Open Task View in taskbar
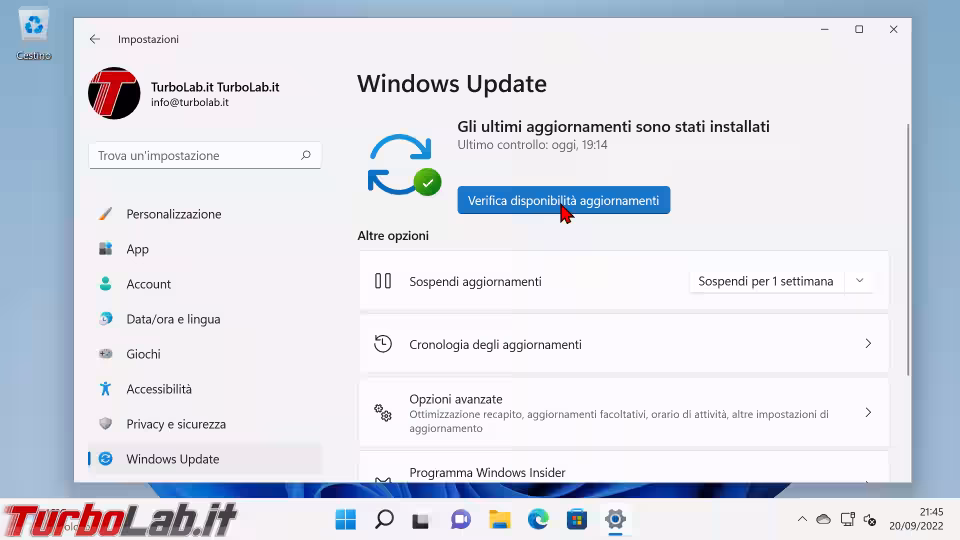Screen dimensions: 960x540 pos(421,519)
